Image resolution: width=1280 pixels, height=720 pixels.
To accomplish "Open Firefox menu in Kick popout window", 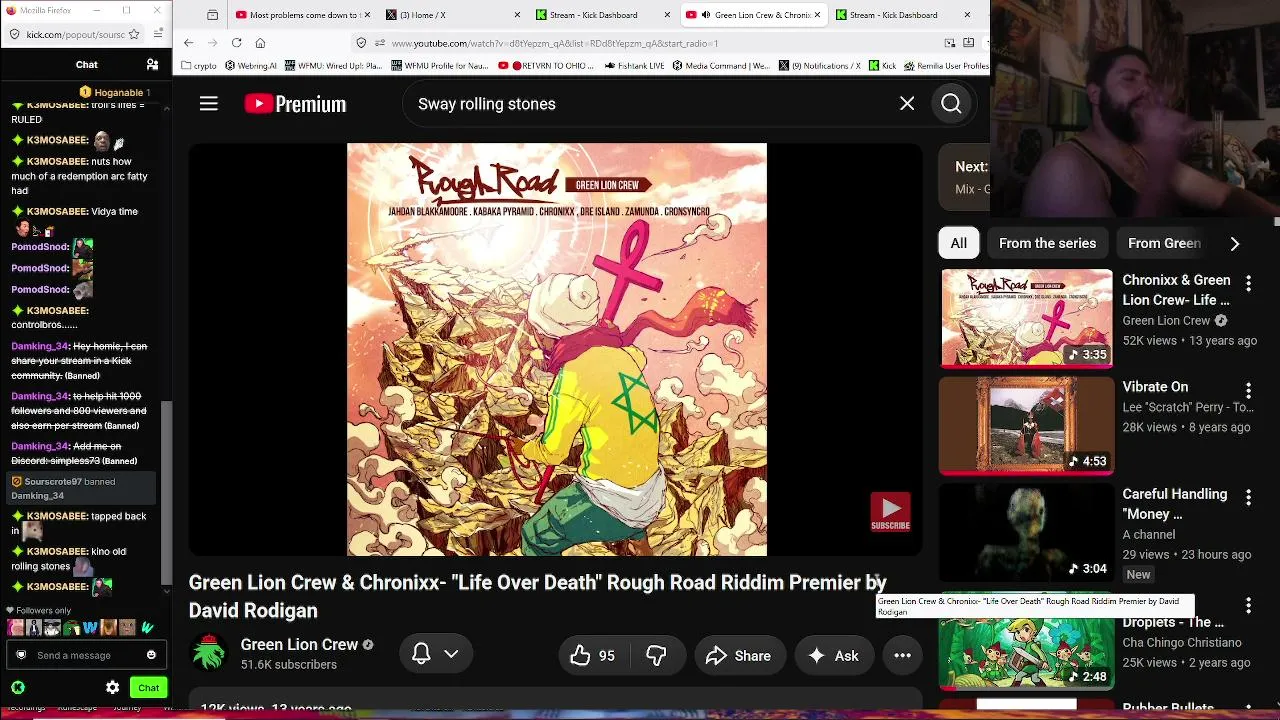I will coord(158,34).
